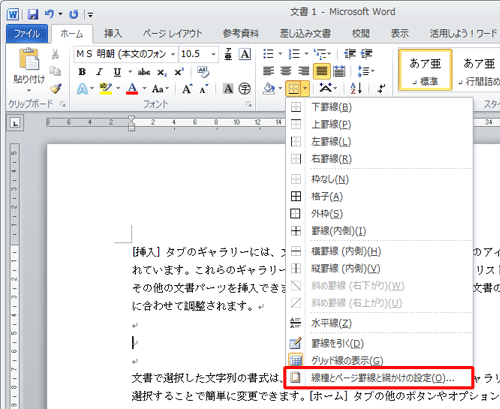Viewport: 500px width, 409px height.
Task: Toggle justify alignment (highlighted)
Action: 322,71
